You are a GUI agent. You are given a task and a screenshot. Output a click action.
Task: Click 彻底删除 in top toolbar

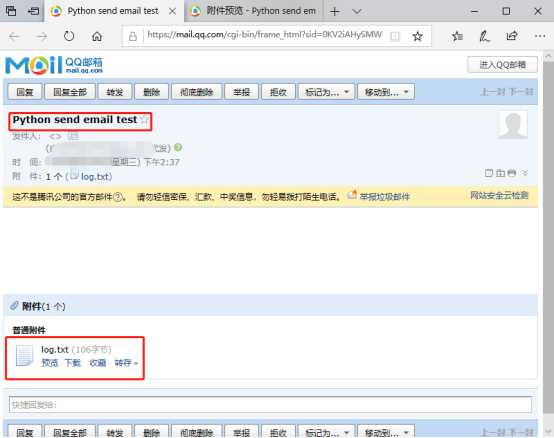coord(196,92)
